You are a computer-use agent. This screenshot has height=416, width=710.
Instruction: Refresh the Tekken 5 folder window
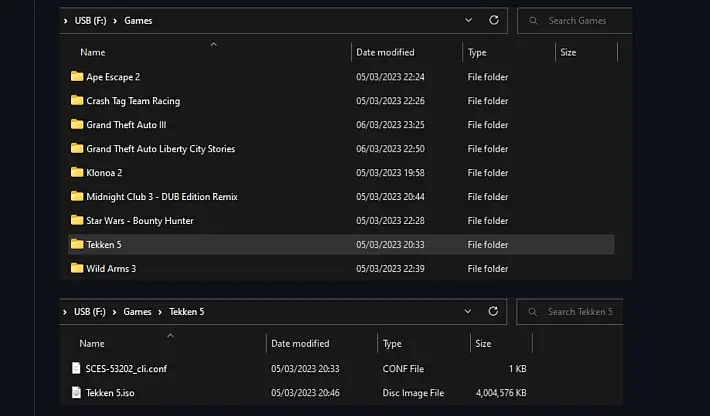click(x=493, y=311)
